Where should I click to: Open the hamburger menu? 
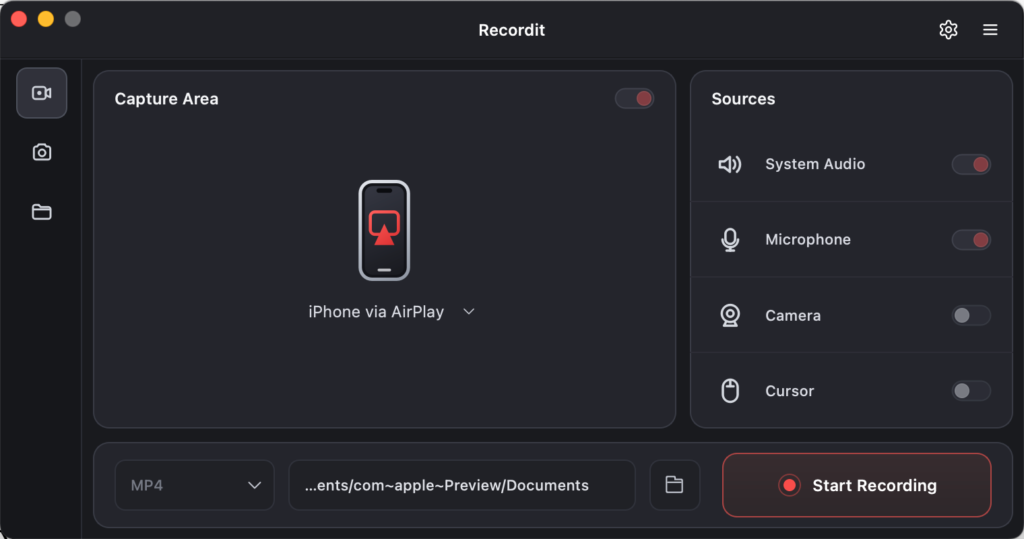click(x=990, y=29)
